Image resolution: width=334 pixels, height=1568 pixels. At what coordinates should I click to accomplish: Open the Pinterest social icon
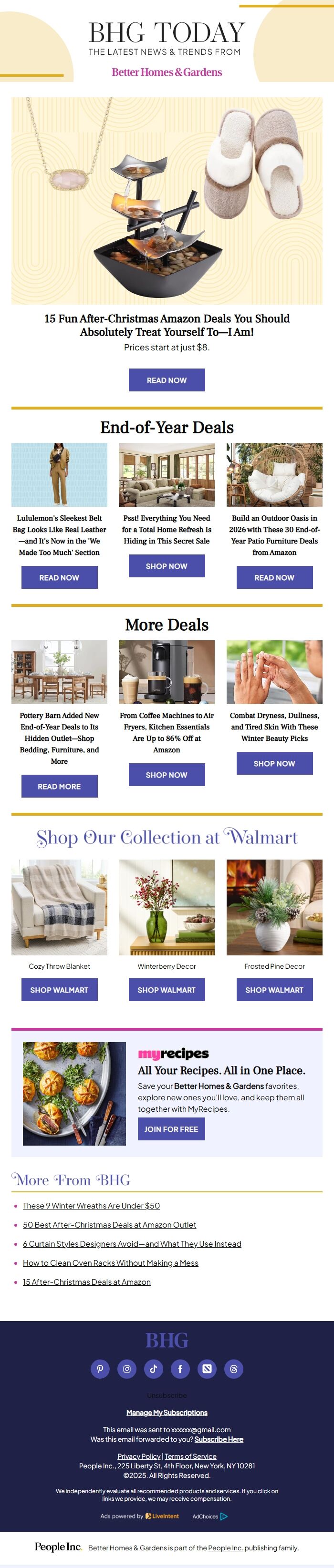[x=100, y=1368]
